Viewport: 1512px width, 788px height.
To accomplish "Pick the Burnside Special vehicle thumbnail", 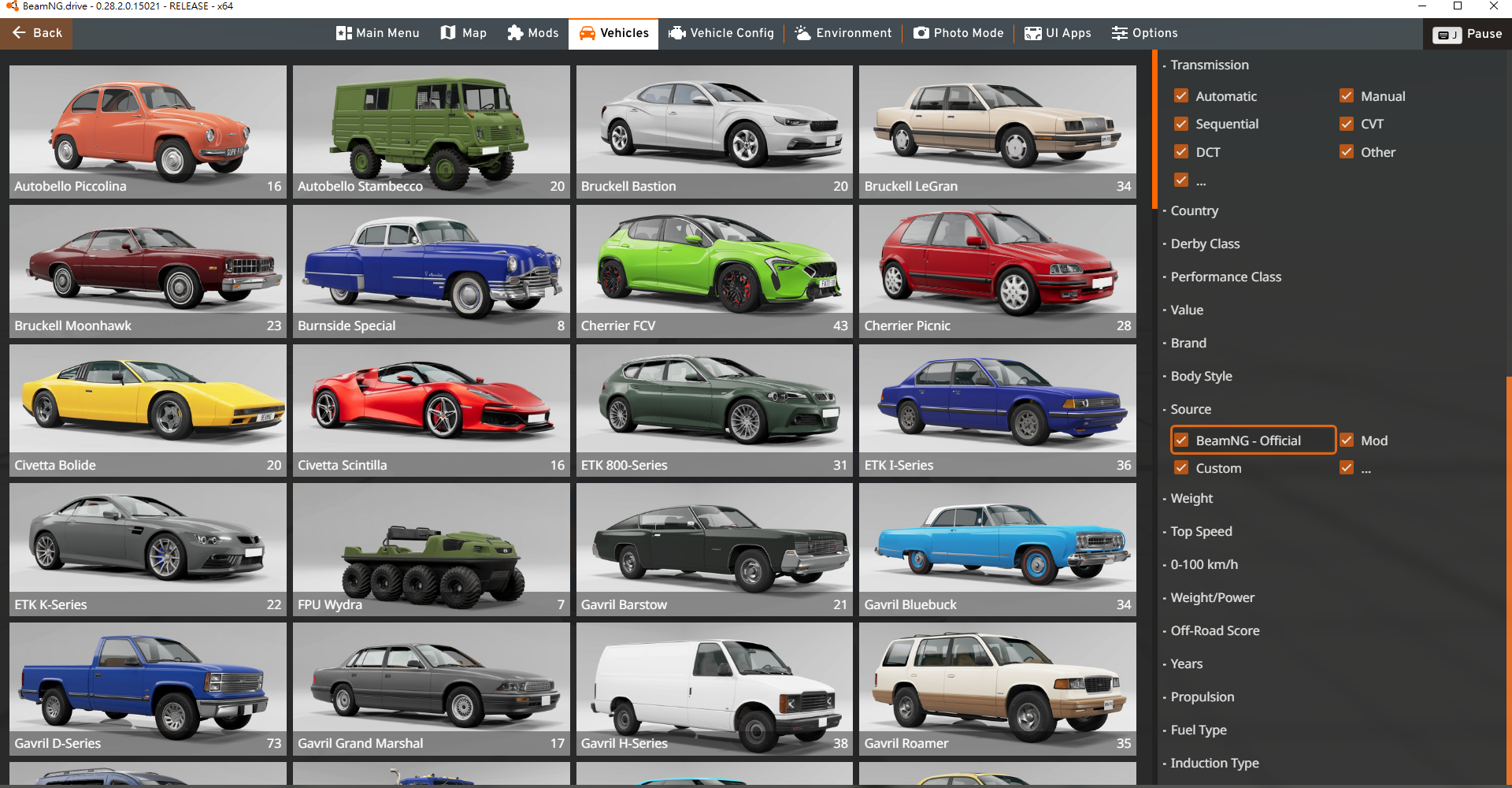I will (x=432, y=271).
